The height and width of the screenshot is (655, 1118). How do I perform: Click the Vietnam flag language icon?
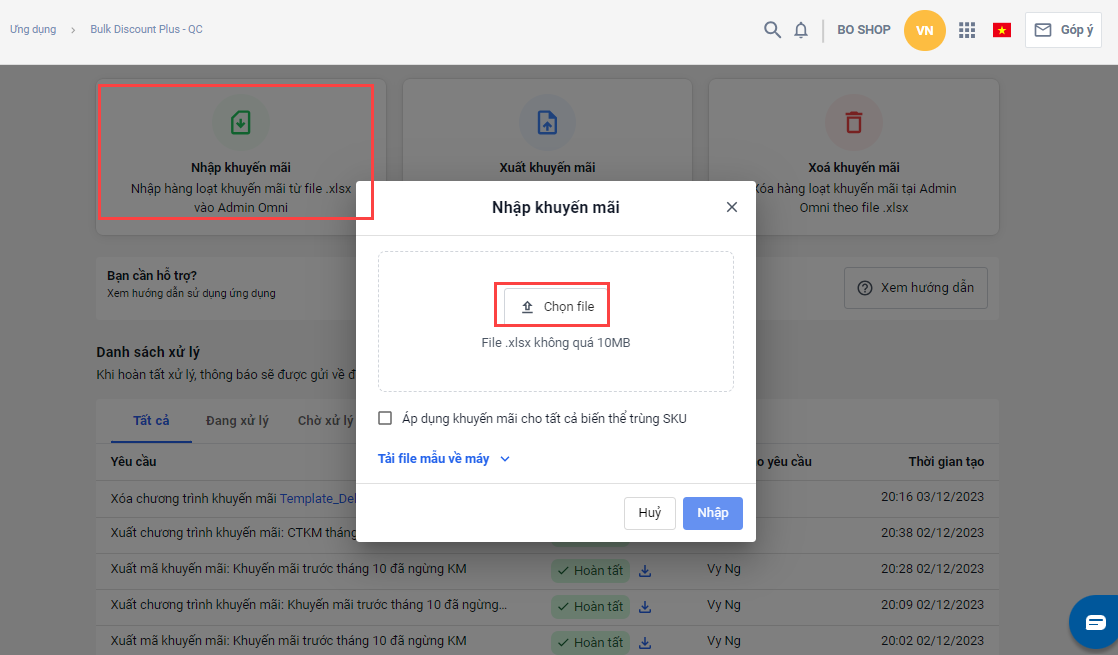1001,30
